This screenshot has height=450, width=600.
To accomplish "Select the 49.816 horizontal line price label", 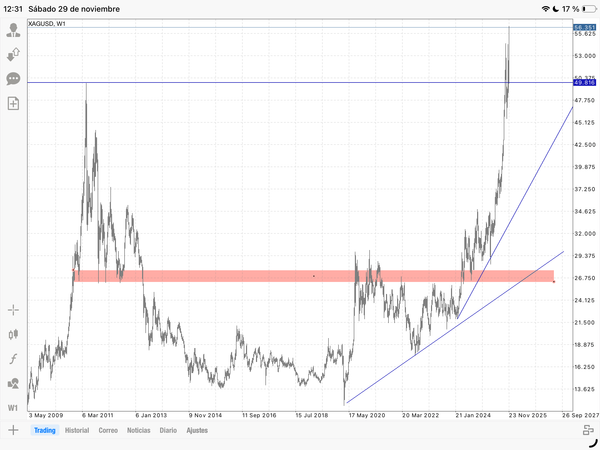I will click(x=584, y=83).
